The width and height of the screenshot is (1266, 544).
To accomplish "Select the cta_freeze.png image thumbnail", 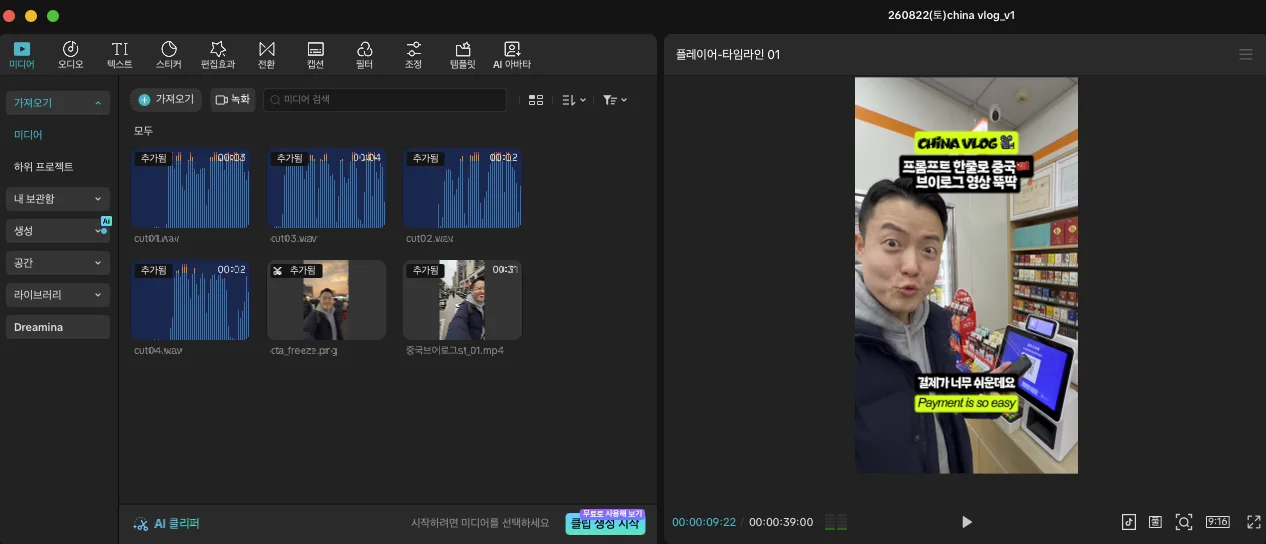I will tap(326, 300).
